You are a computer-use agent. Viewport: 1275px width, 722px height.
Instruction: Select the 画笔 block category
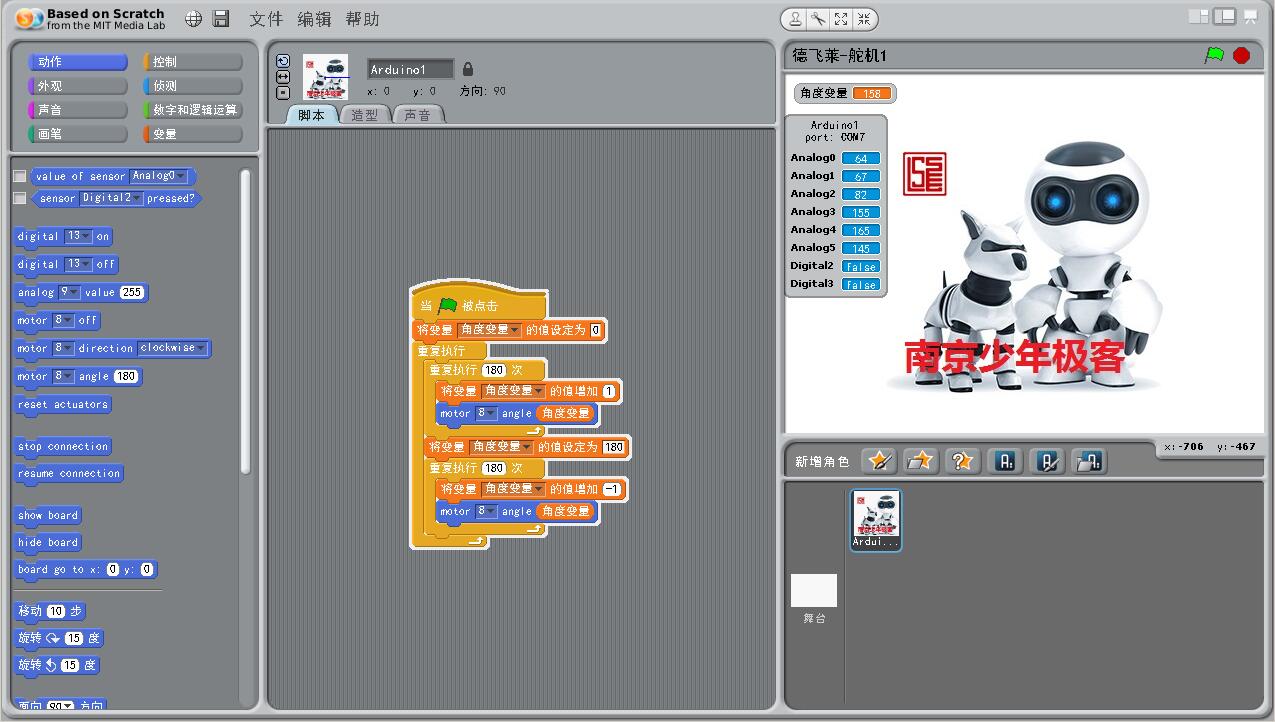[x=79, y=134]
